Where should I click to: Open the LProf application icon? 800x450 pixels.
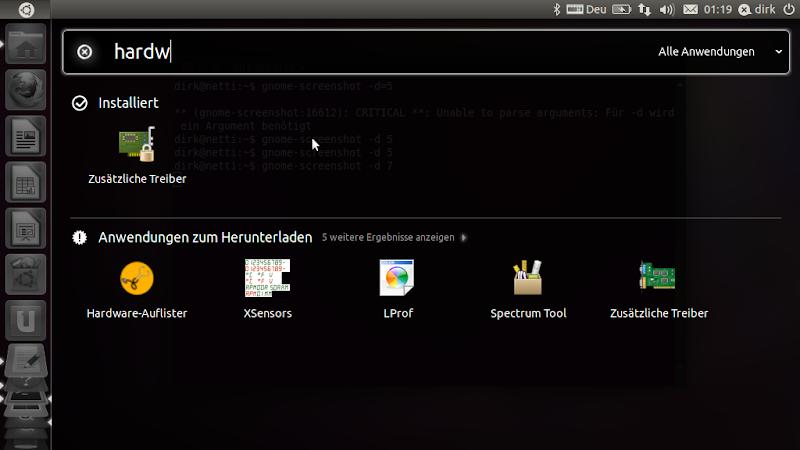coord(397,278)
